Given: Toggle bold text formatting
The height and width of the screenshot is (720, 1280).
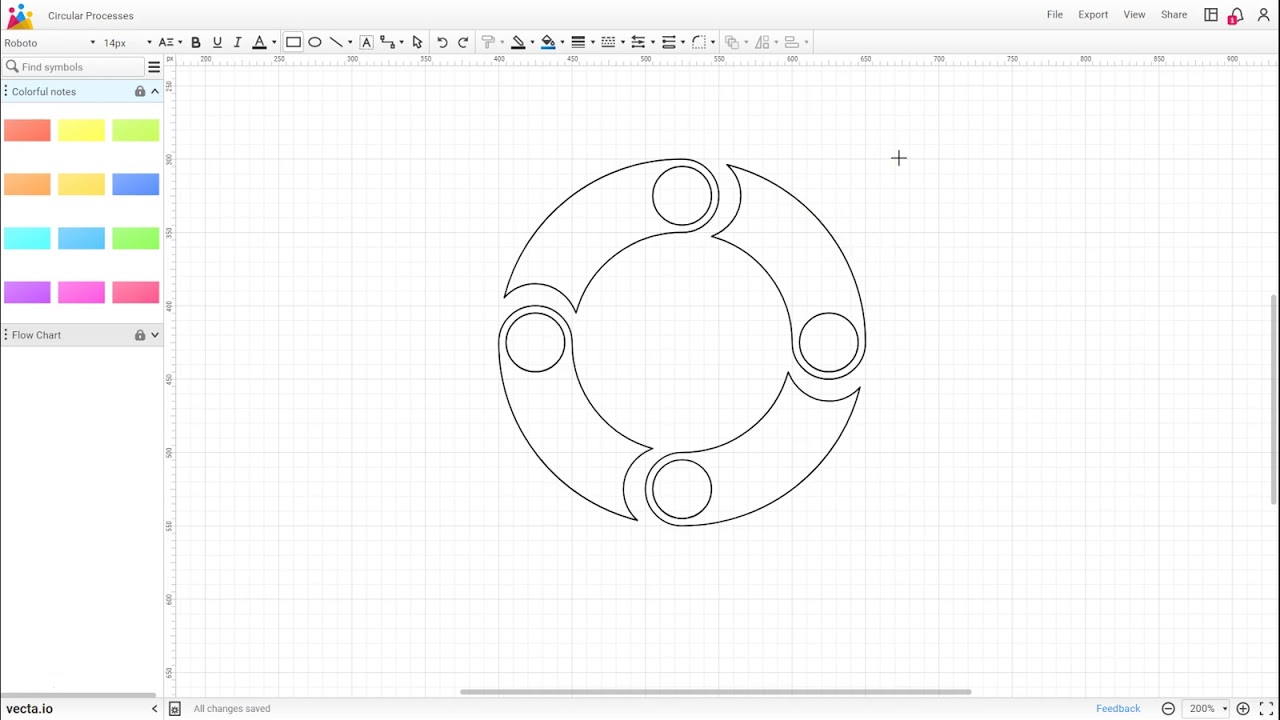Looking at the screenshot, I should point(196,42).
